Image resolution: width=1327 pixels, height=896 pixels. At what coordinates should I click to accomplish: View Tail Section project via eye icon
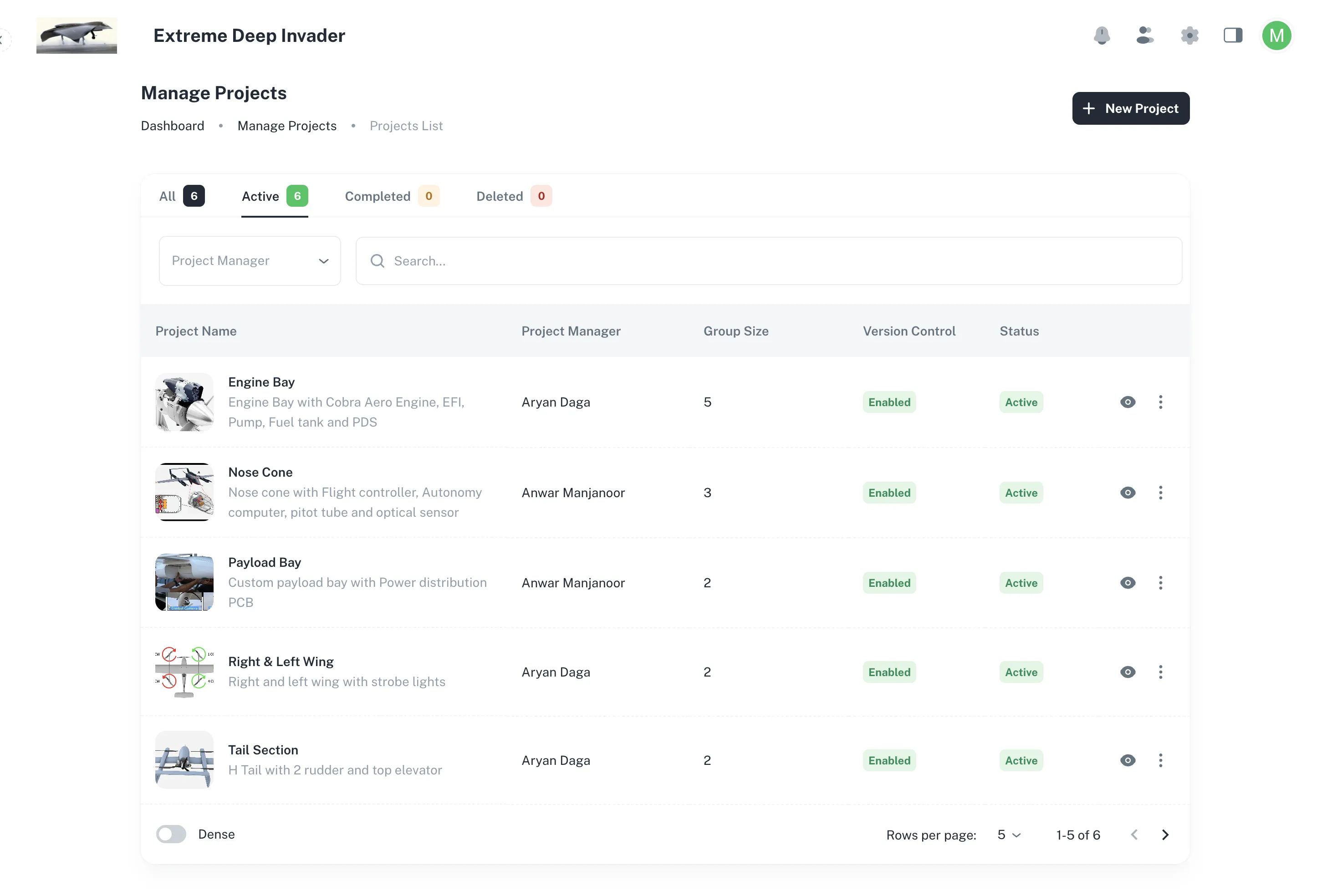1127,759
